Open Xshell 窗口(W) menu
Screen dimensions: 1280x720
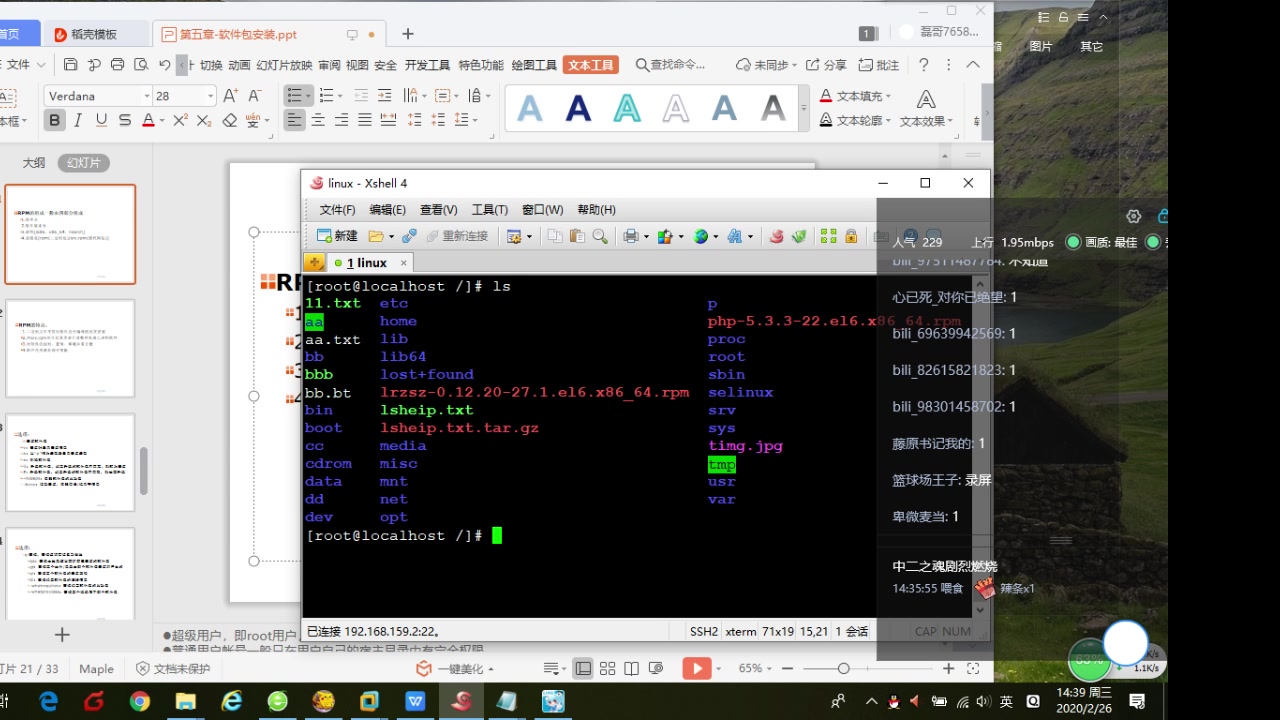click(542, 210)
